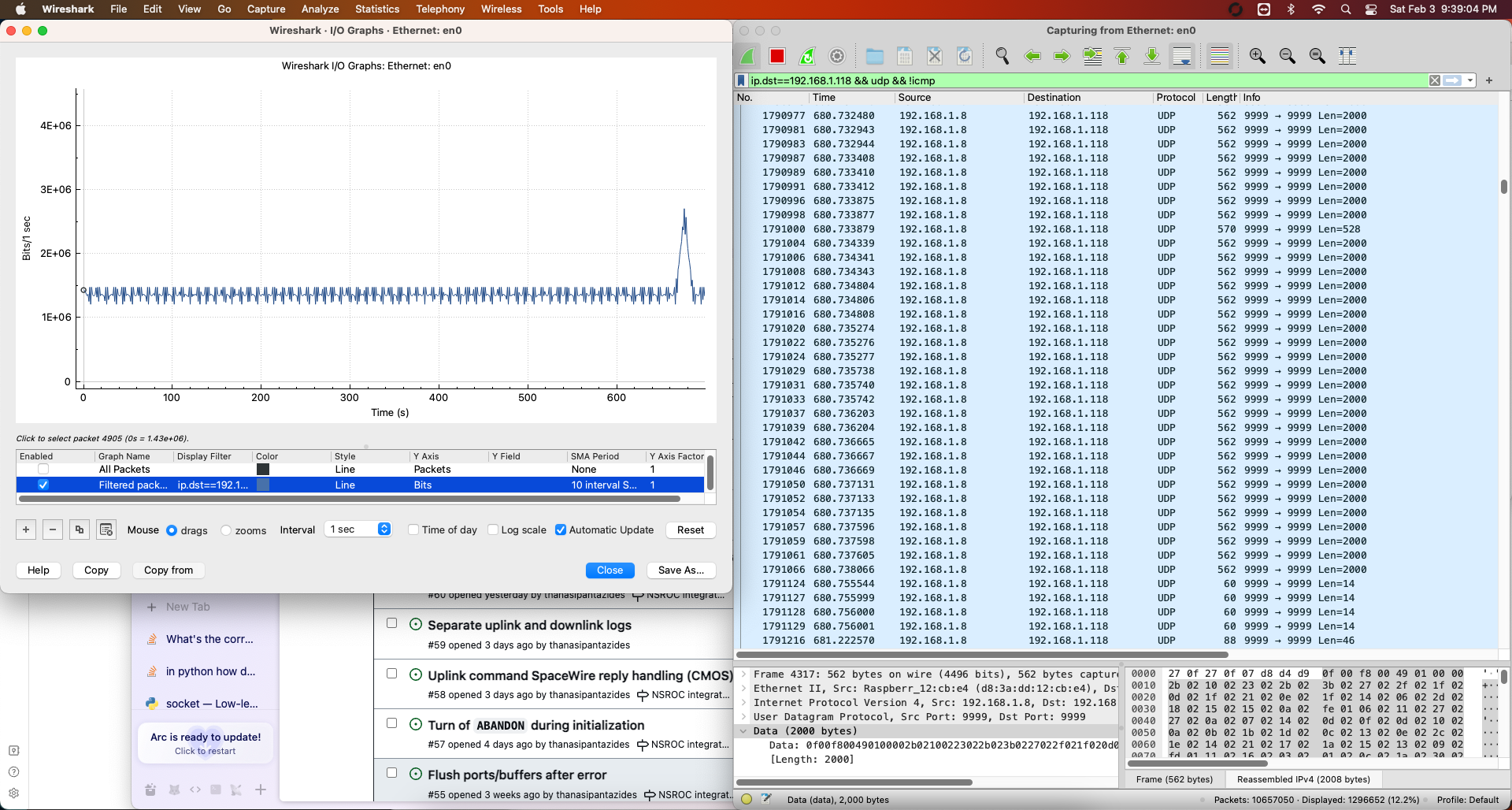
Task: Open display filter history dropdown arrow
Action: (1470, 80)
